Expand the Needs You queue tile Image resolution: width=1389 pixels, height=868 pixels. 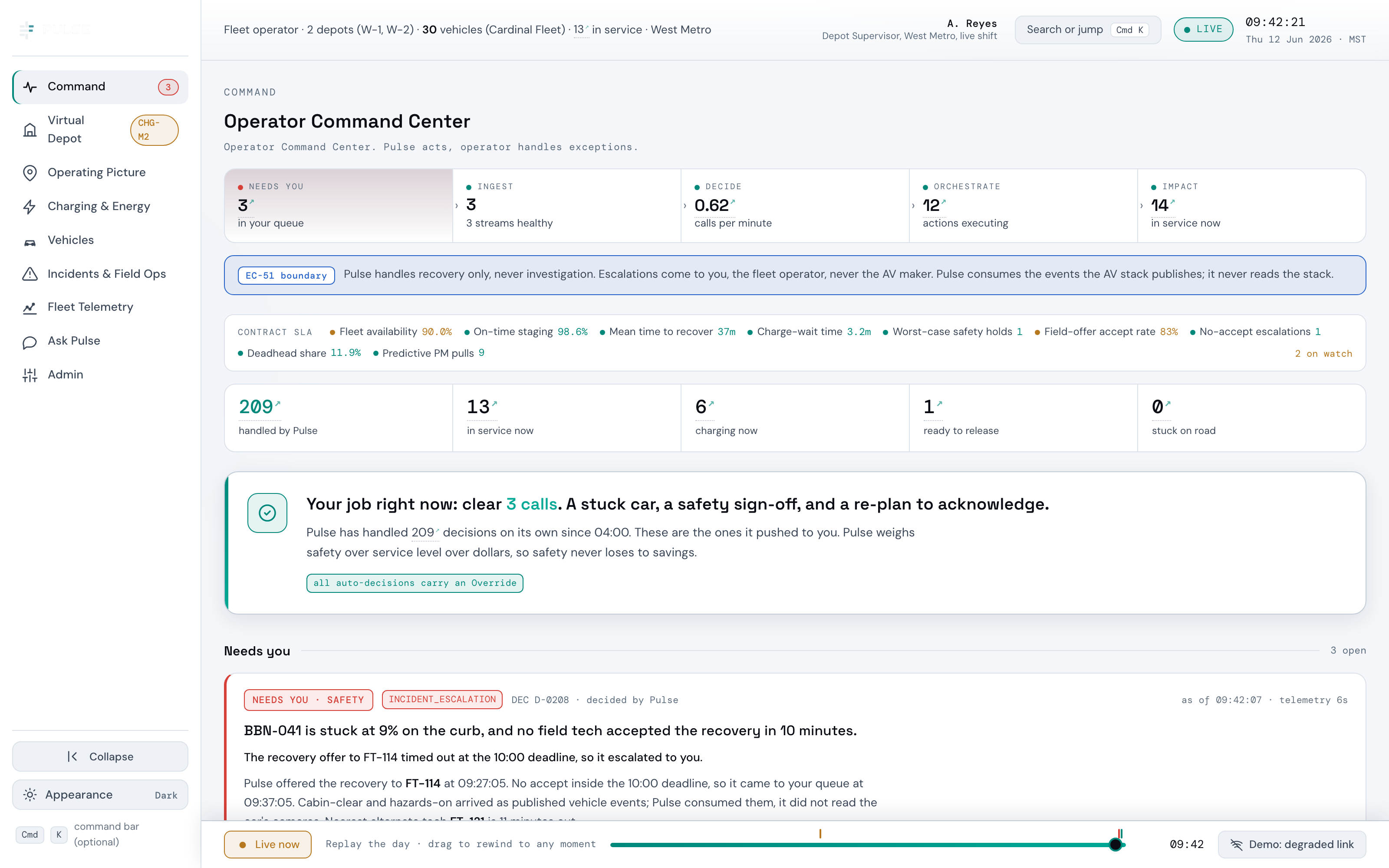(339, 206)
